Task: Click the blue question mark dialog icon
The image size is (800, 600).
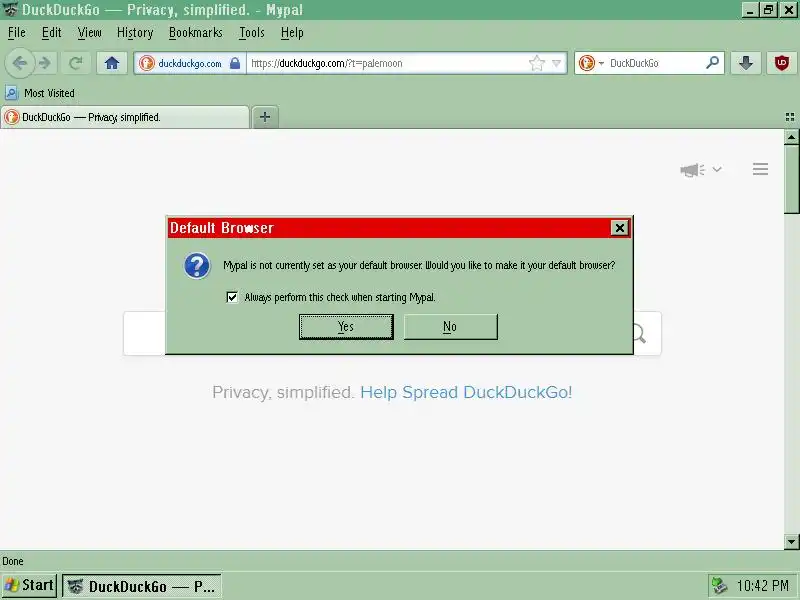Action: pyautogui.click(x=197, y=265)
